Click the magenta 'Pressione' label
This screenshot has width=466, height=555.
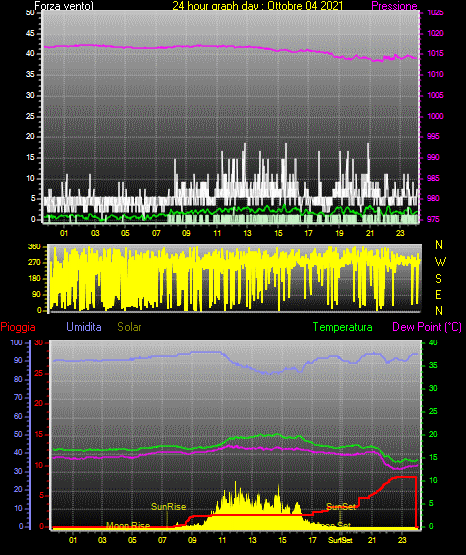click(394, 6)
